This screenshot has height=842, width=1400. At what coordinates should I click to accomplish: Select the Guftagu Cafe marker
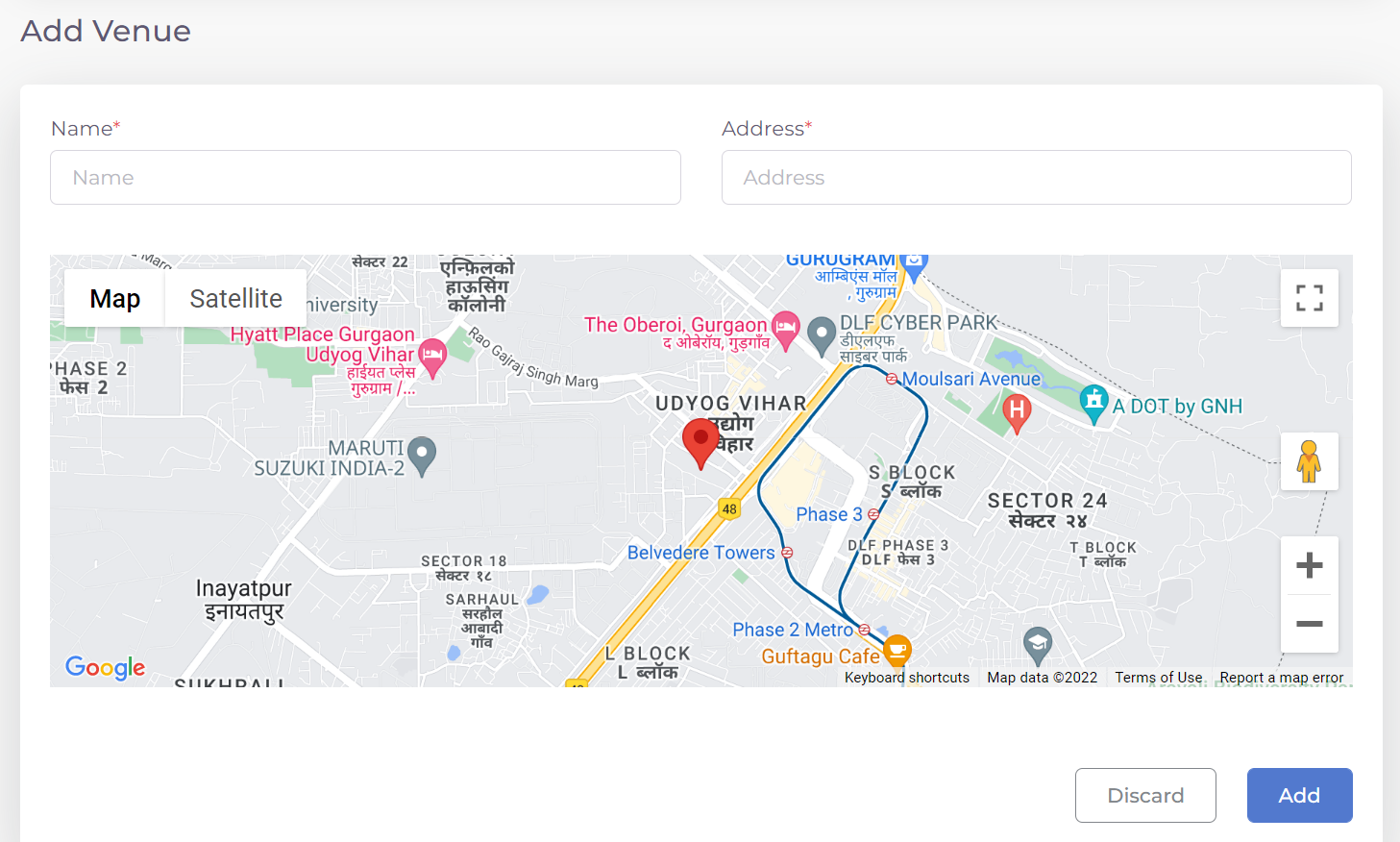(x=896, y=651)
